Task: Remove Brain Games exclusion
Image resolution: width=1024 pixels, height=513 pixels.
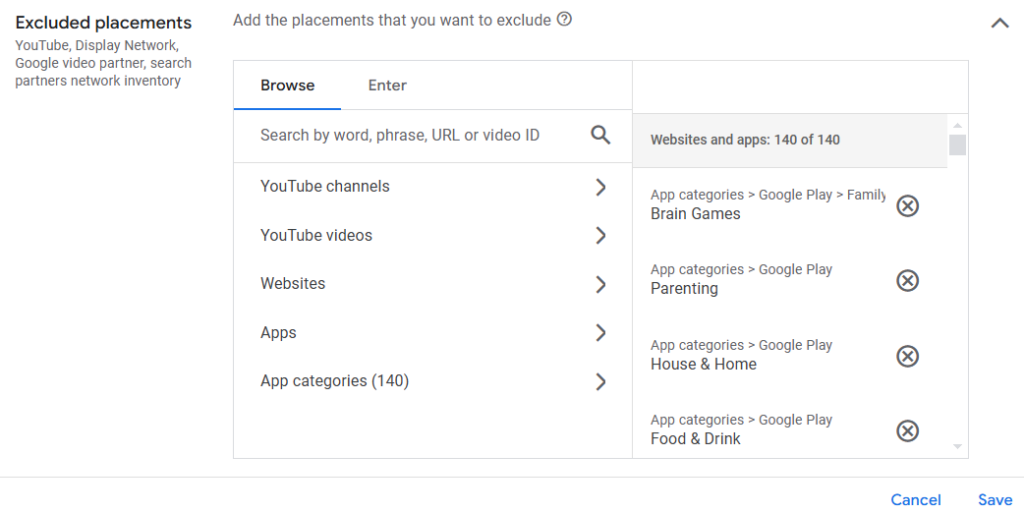Action: (x=907, y=206)
